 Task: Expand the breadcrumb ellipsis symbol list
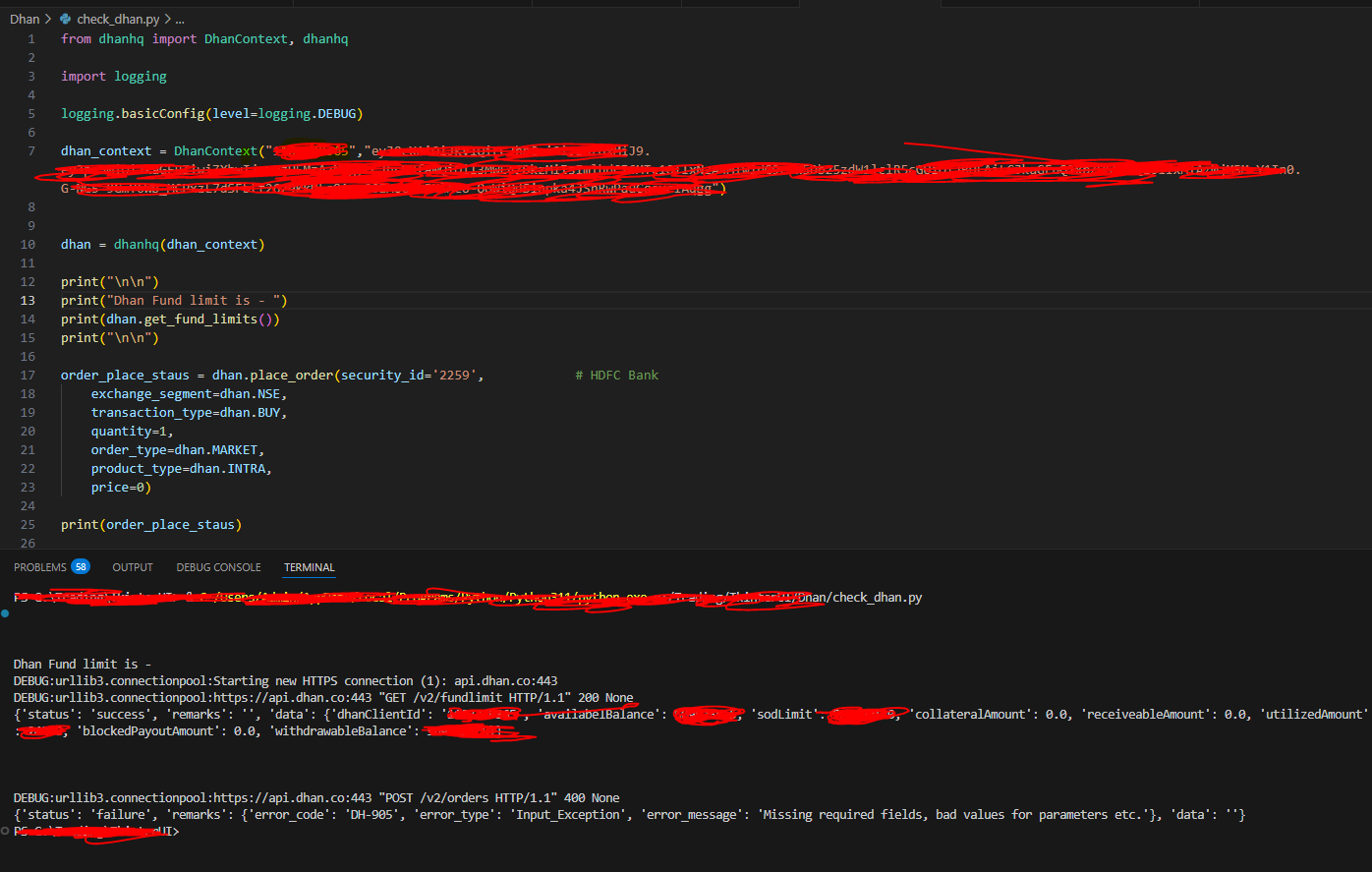(179, 19)
